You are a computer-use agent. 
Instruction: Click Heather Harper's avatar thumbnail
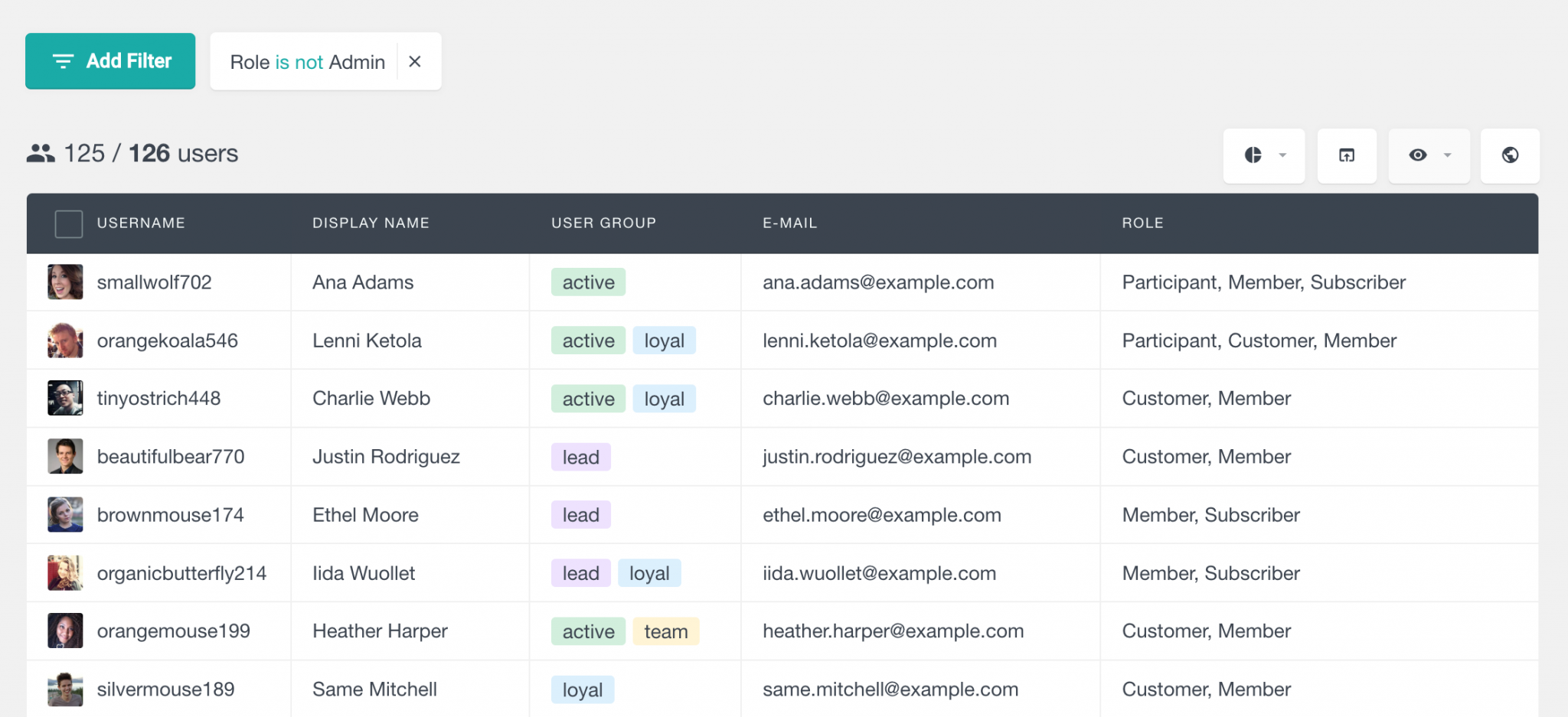(x=65, y=630)
